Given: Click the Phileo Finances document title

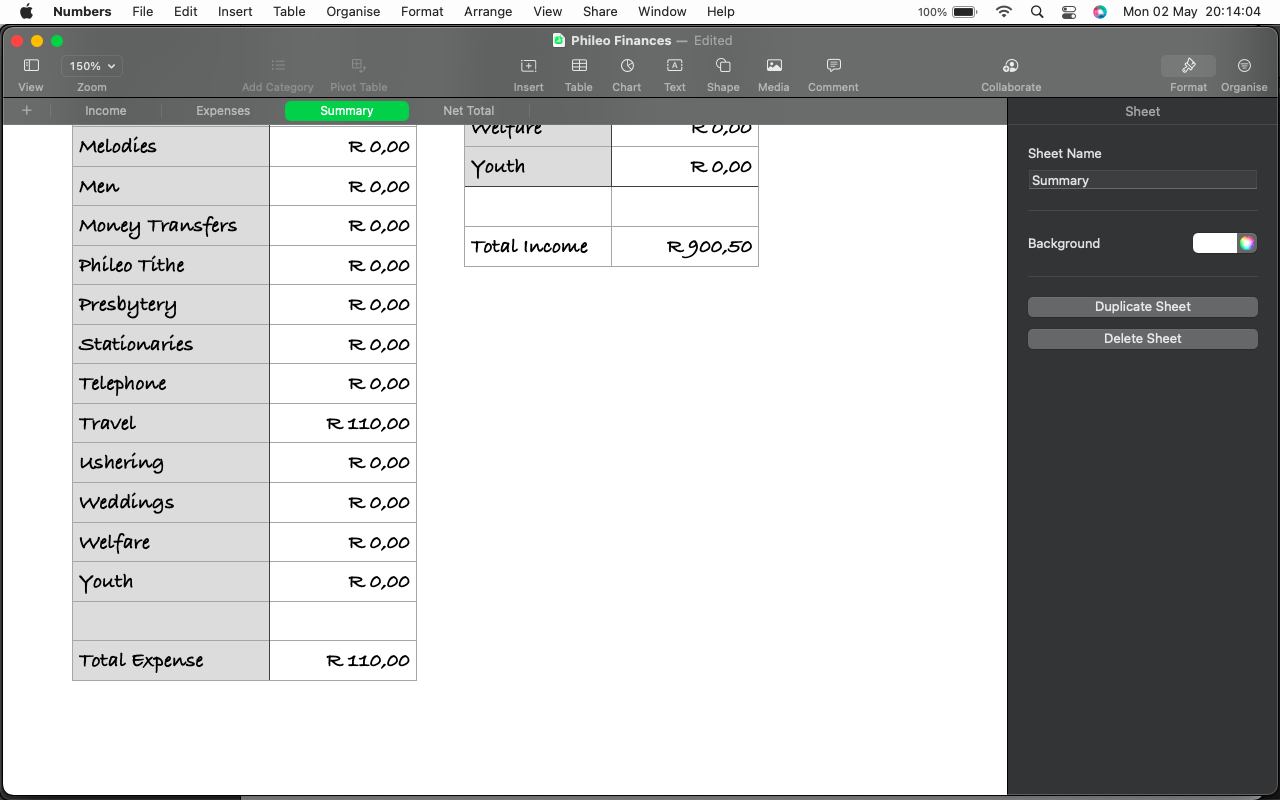Looking at the screenshot, I should point(621,41).
